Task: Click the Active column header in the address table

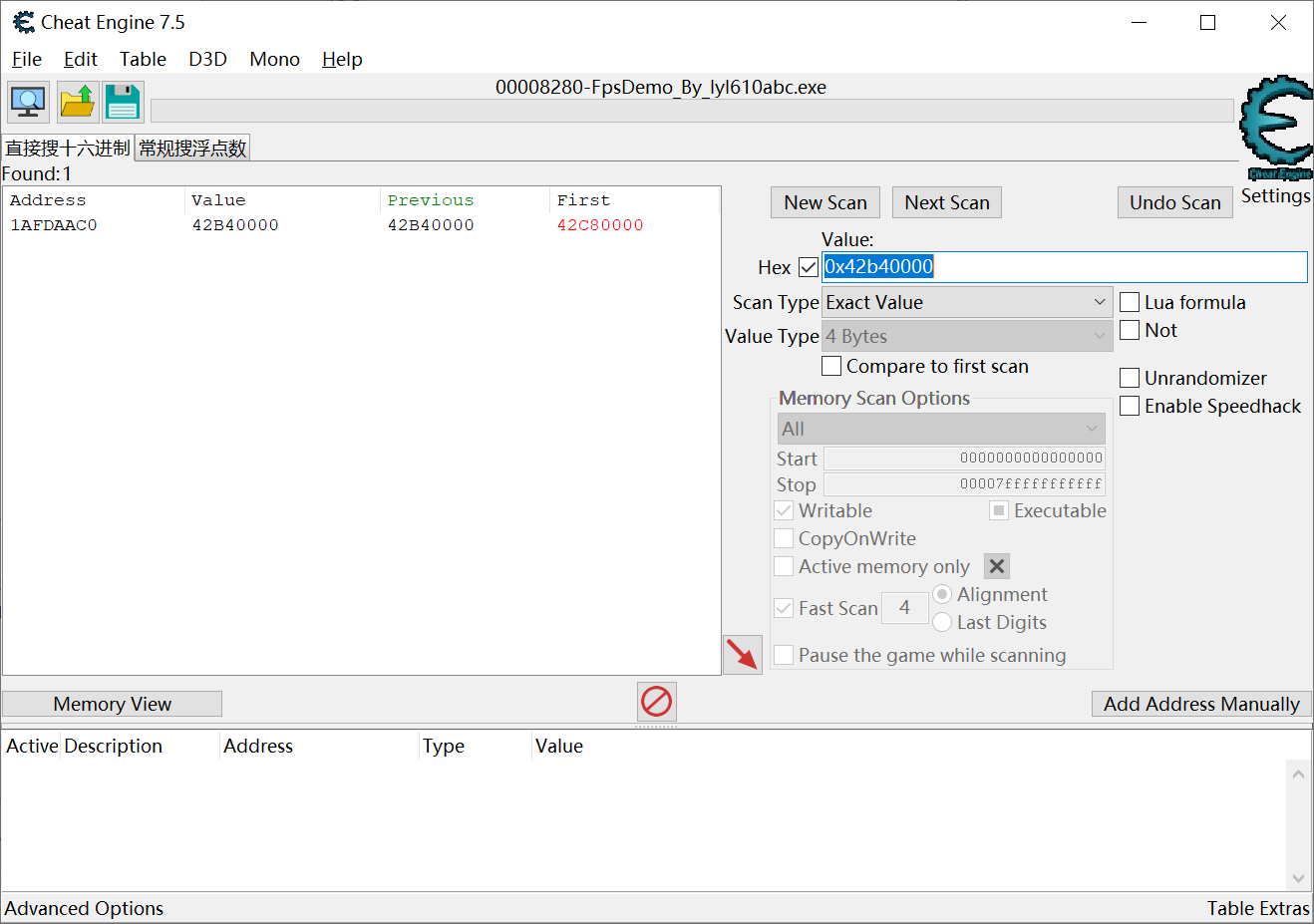Action: (x=32, y=746)
